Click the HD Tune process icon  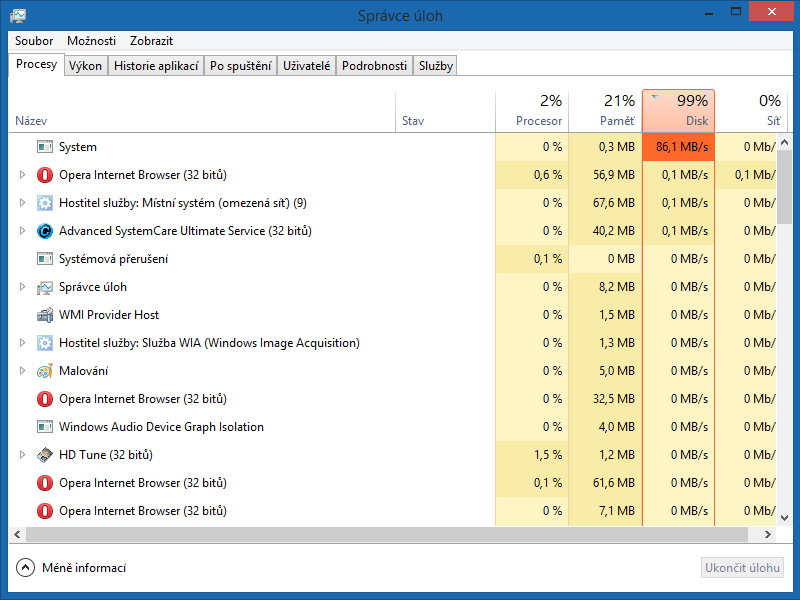click(44, 455)
